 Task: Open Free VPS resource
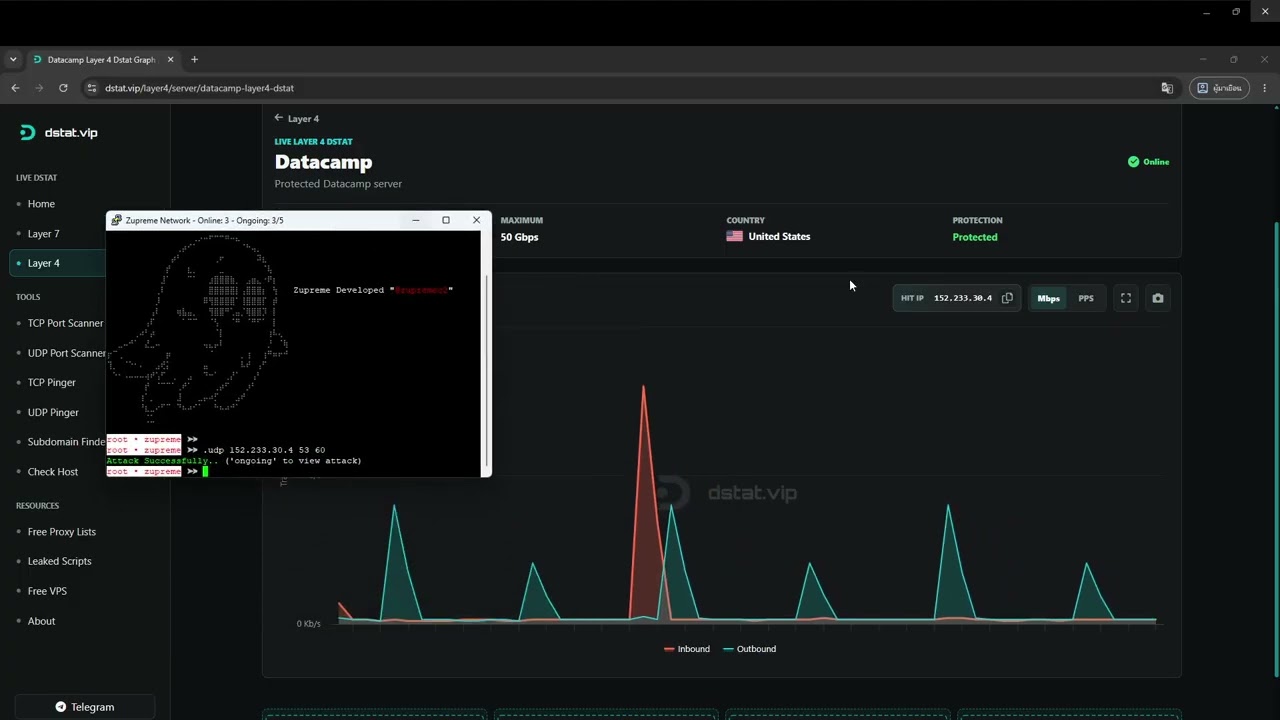[x=47, y=591]
